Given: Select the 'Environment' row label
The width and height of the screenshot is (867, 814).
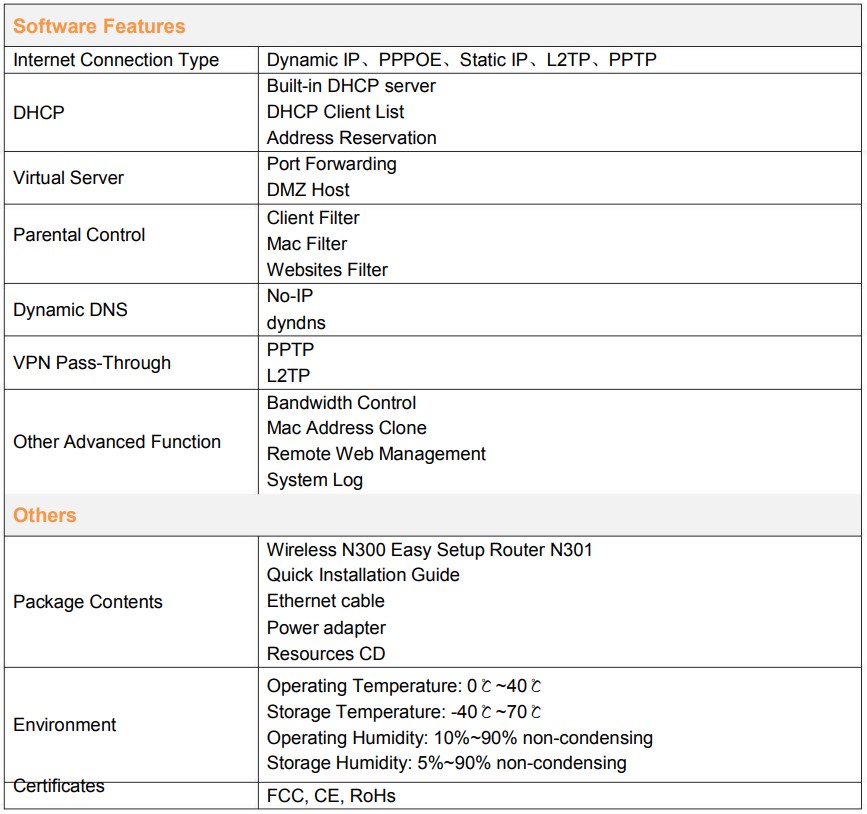Looking at the screenshot, I should click(65, 725).
